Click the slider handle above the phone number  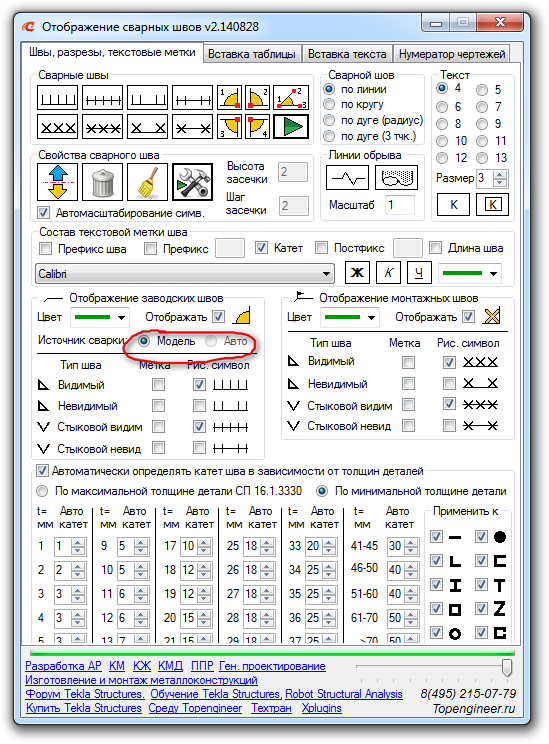click(x=507, y=667)
